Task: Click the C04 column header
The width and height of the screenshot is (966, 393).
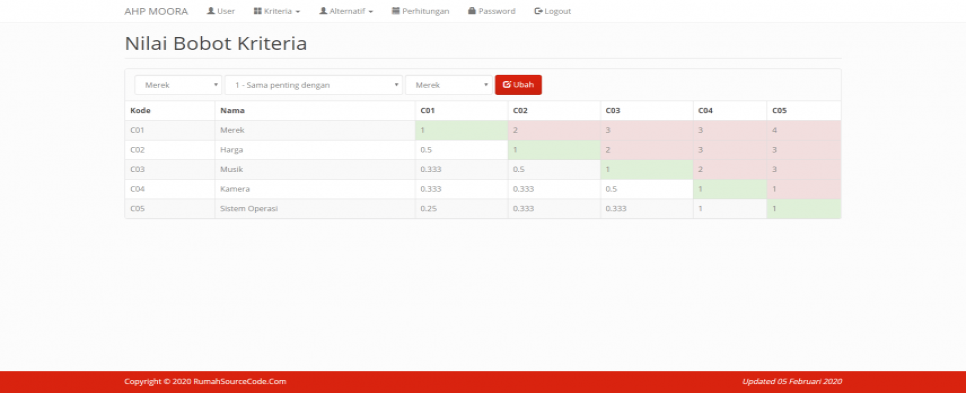Action: [x=729, y=111]
